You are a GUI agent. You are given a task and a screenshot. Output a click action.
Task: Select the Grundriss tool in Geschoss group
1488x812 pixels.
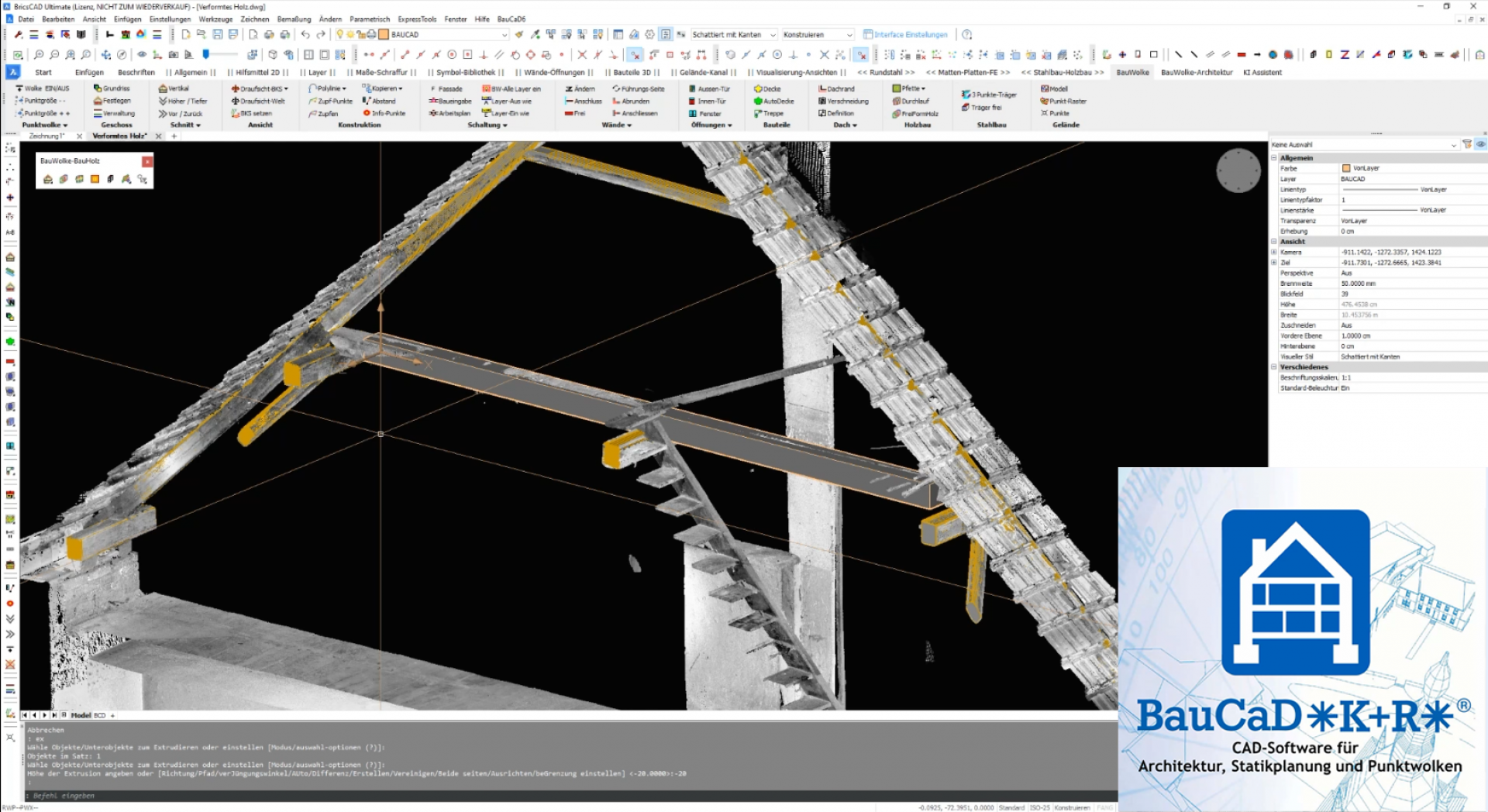pos(112,88)
